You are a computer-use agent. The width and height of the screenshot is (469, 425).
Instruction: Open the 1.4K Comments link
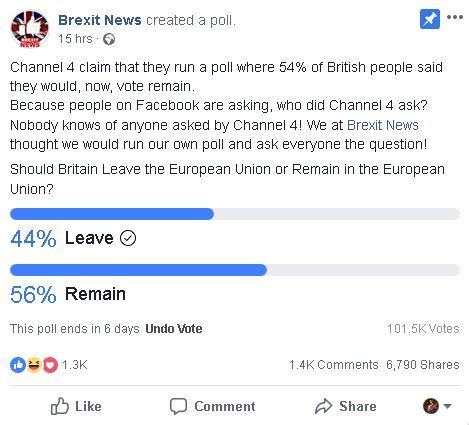(334, 365)
